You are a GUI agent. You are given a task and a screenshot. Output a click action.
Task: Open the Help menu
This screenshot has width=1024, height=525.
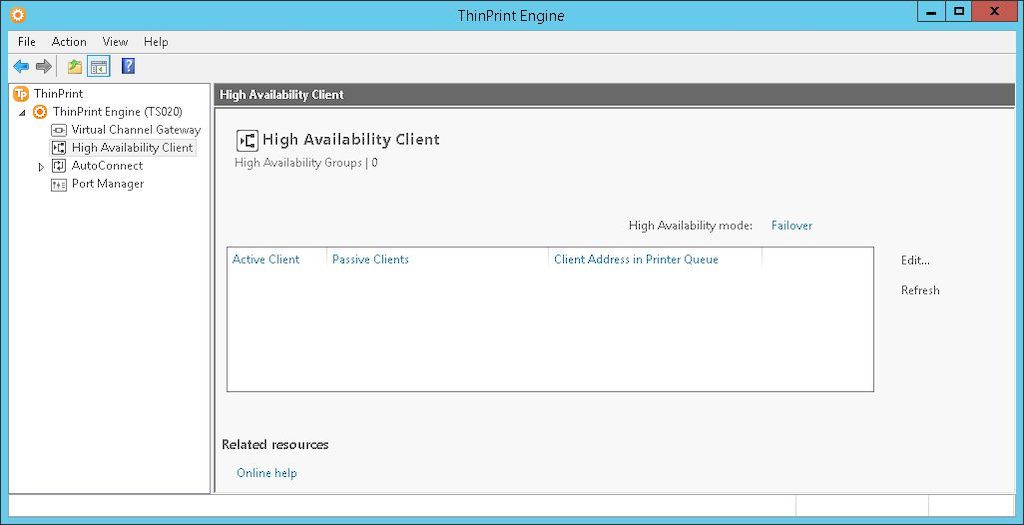click(x=156, y=42)
